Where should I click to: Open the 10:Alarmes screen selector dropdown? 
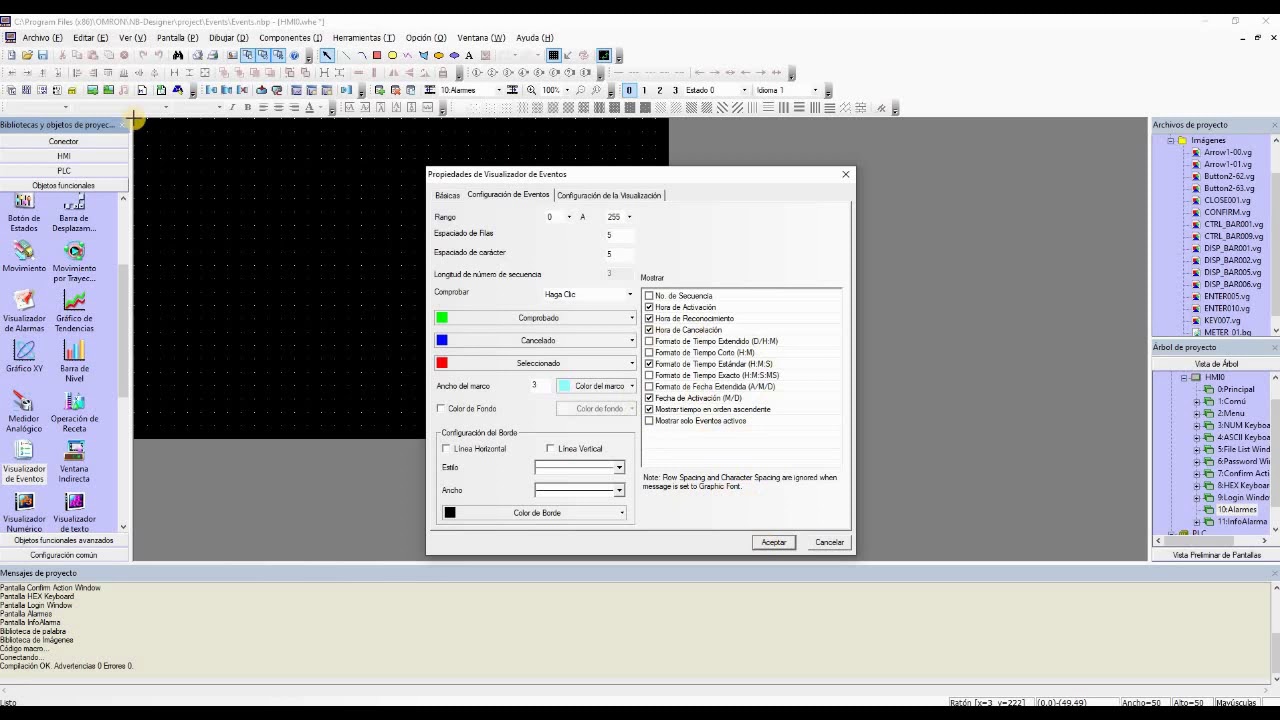(500, 90)
